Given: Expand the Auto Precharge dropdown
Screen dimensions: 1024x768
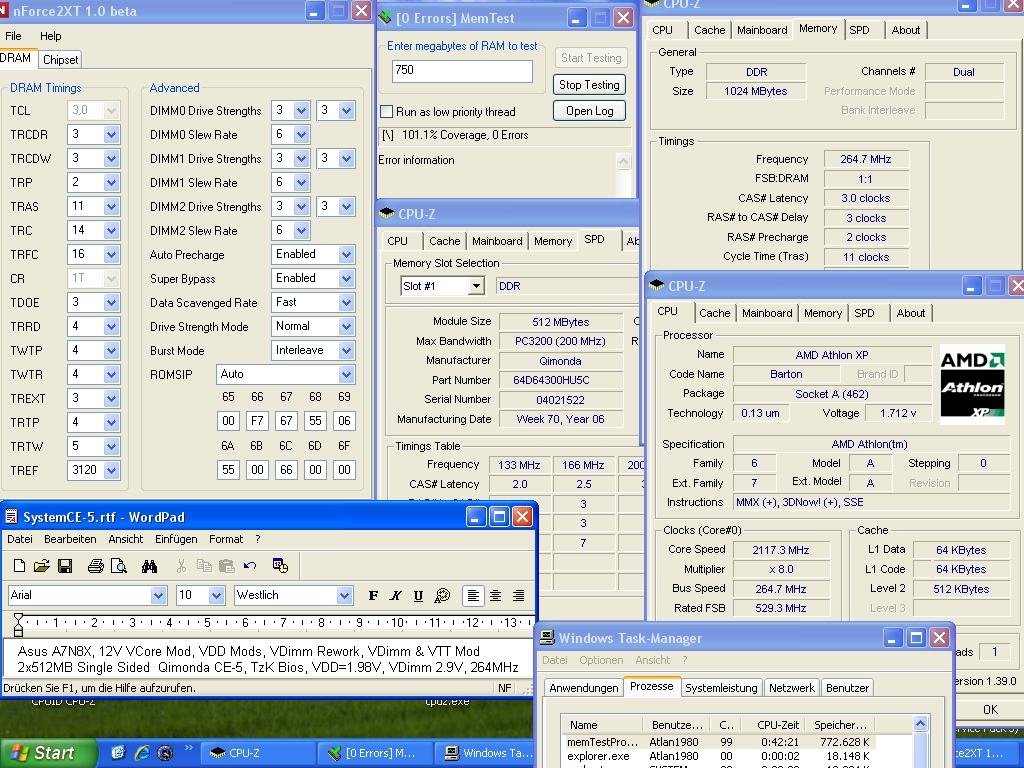Looking at the screenshot, I should 346,255.
